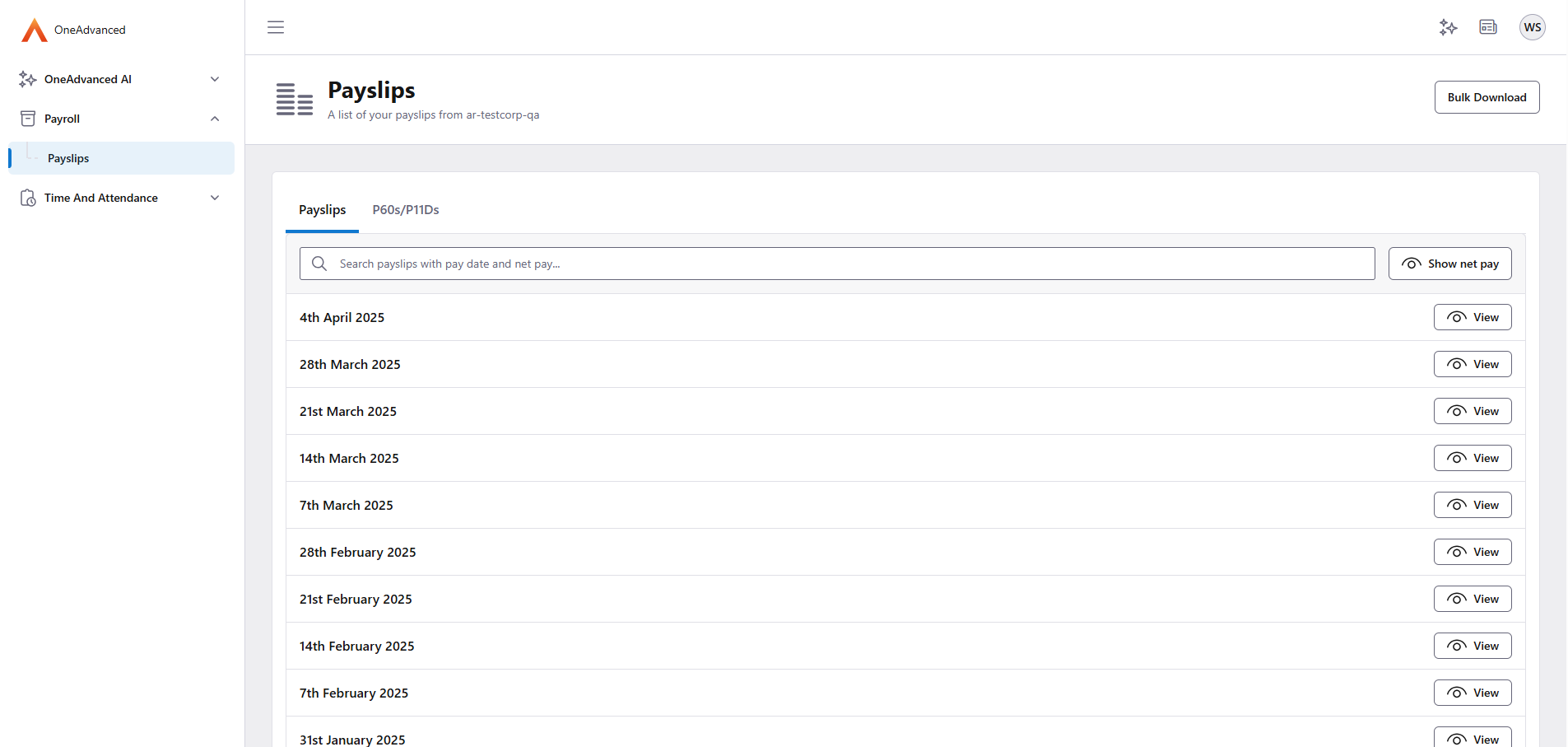This screenshot has height=747, width=1568.
Task: Click the Payroll sidebar icon
Action: click(x=28, y=119)
